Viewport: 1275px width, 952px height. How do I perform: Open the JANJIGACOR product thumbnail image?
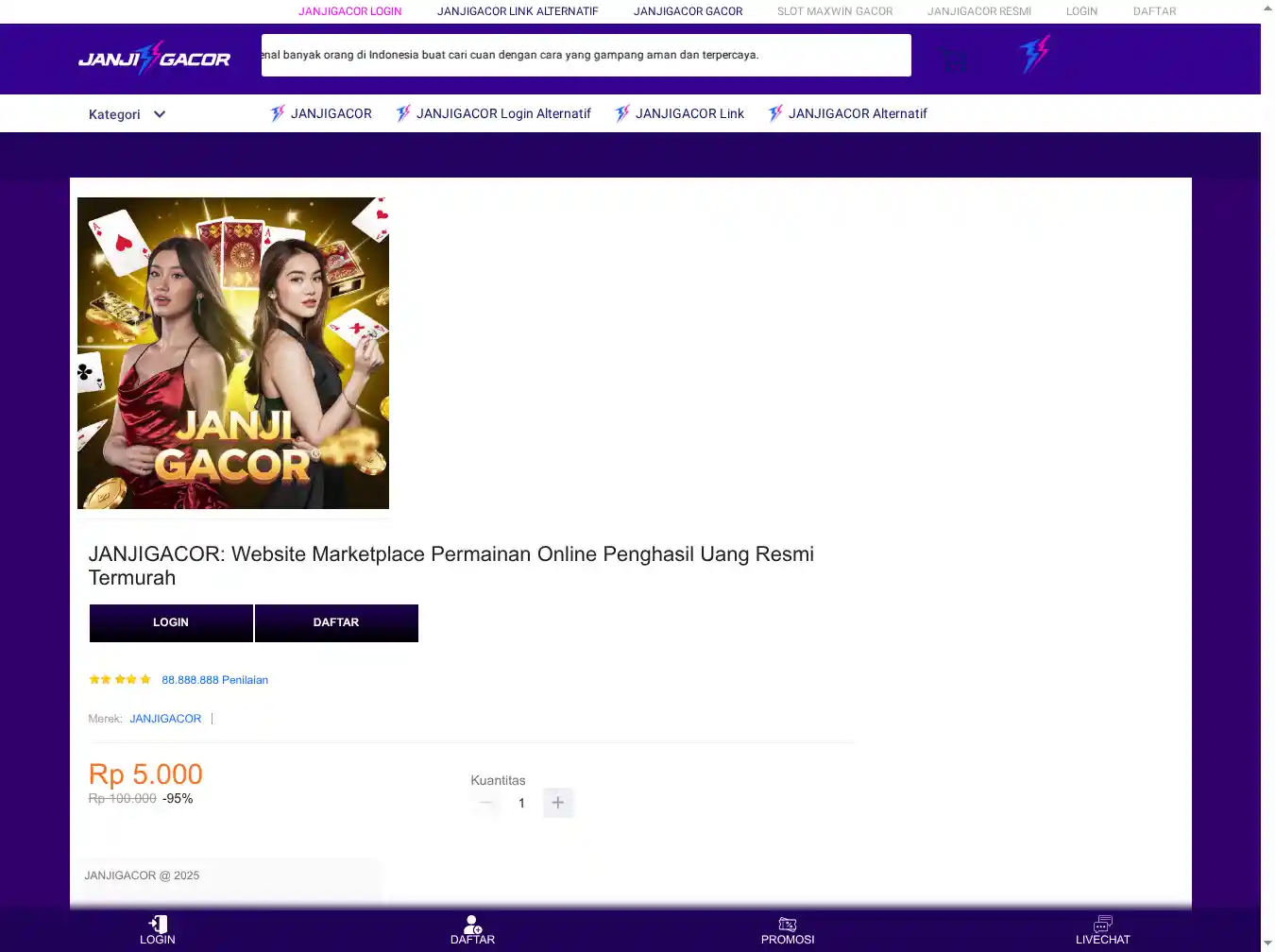coord(233,353)
